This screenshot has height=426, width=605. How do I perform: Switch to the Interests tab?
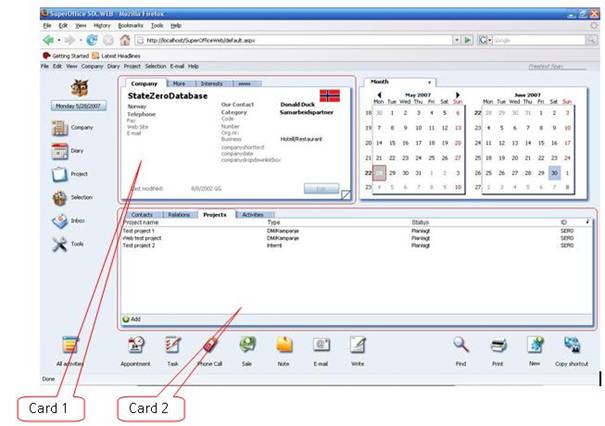tap(211, 83)
